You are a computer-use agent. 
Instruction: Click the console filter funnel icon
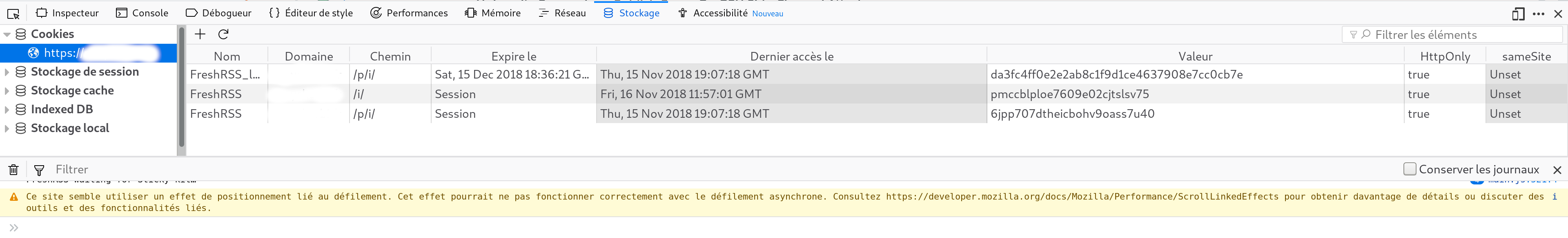(39, 170)
